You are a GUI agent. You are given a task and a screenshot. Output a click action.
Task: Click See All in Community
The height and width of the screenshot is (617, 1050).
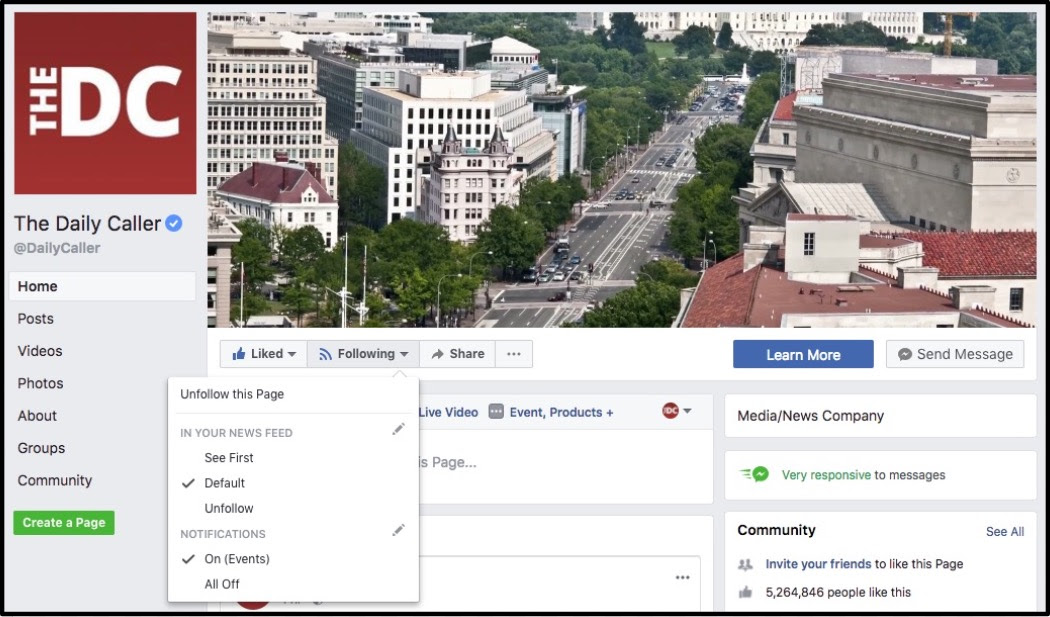[1004, 532]
